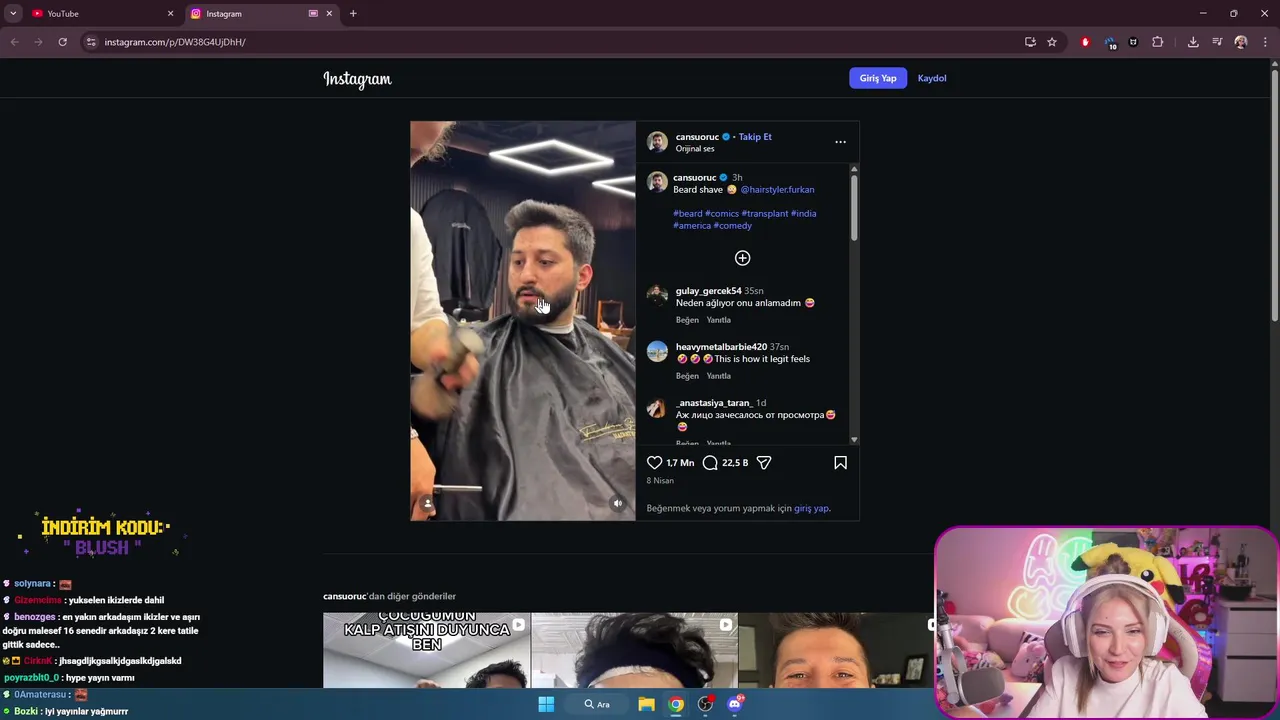This screenshot has width=1280, height=720.
Task: Click the reel video in the post
Action: [523, 320]
